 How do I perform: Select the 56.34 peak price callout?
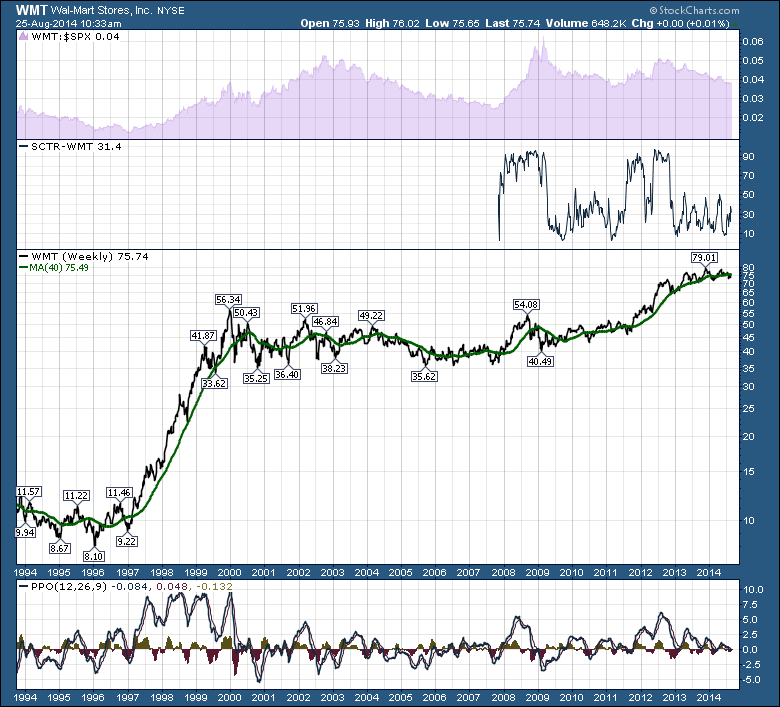tap(229, 299)
